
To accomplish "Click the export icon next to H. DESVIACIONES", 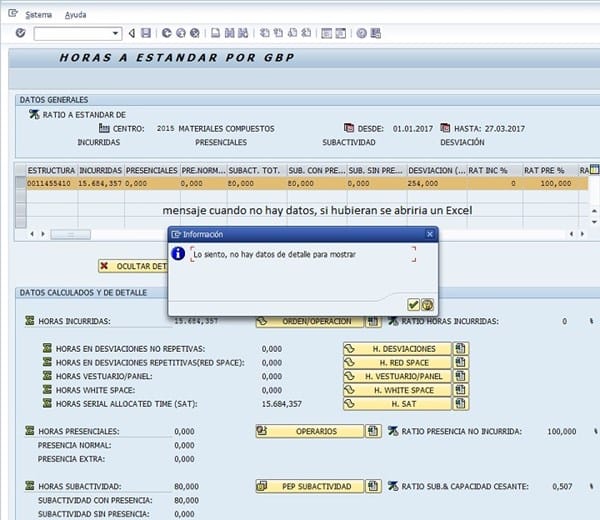I will pyautogui.click(x=461, y=349).
